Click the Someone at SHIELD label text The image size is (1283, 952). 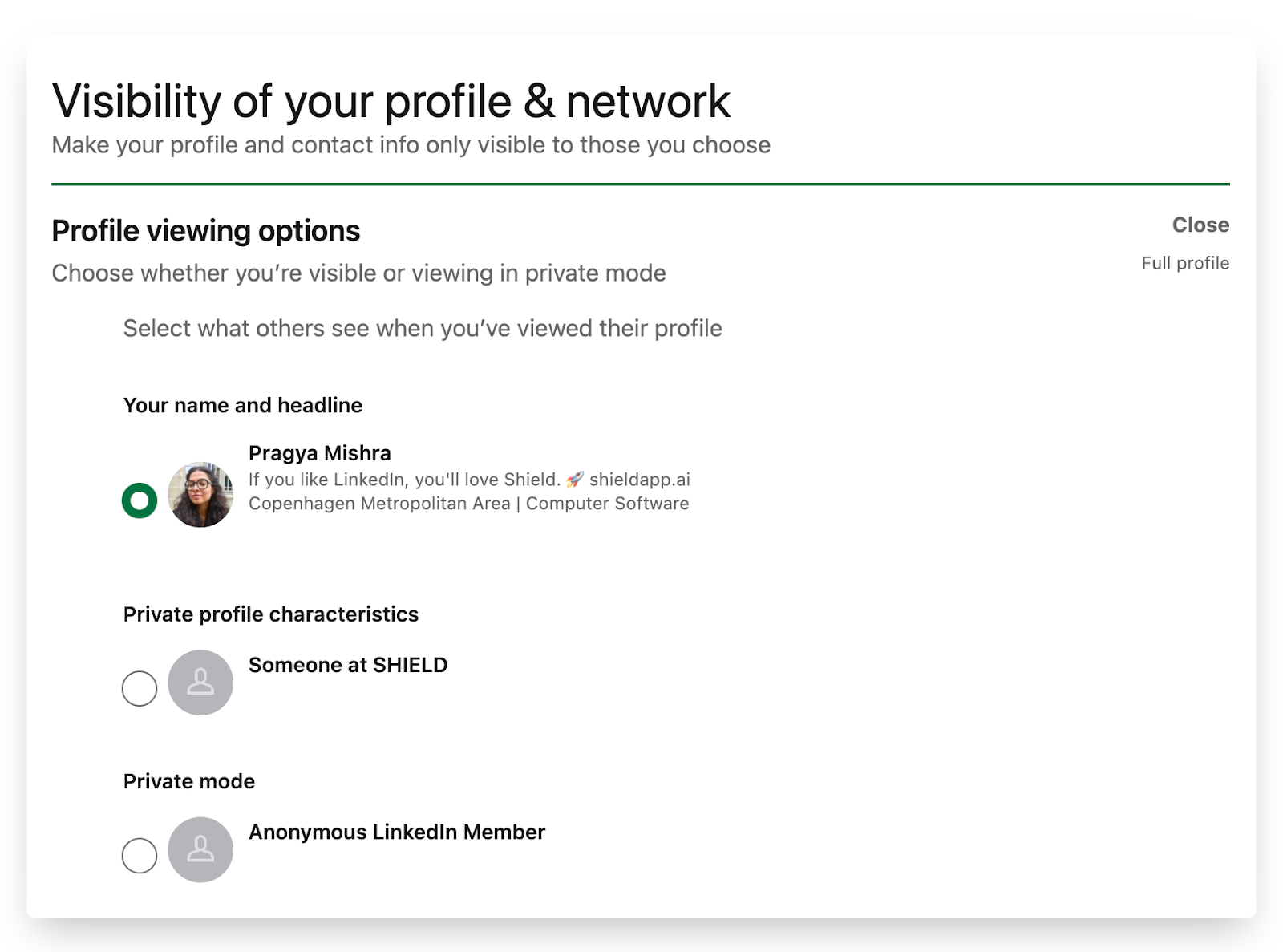coord(348,665)
